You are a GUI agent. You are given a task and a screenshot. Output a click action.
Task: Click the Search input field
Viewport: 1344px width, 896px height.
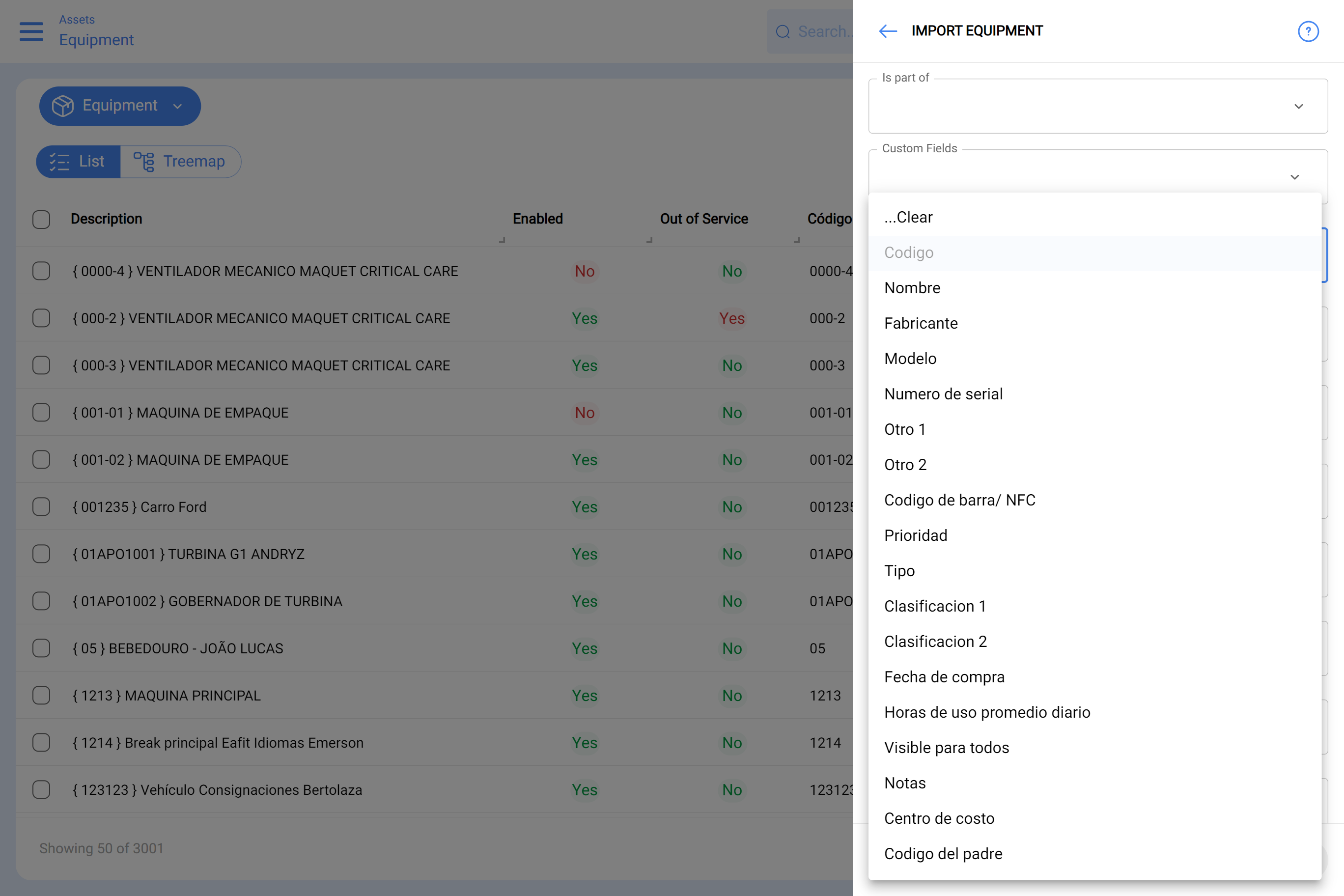pyautogui.click(x=810, y=32)
